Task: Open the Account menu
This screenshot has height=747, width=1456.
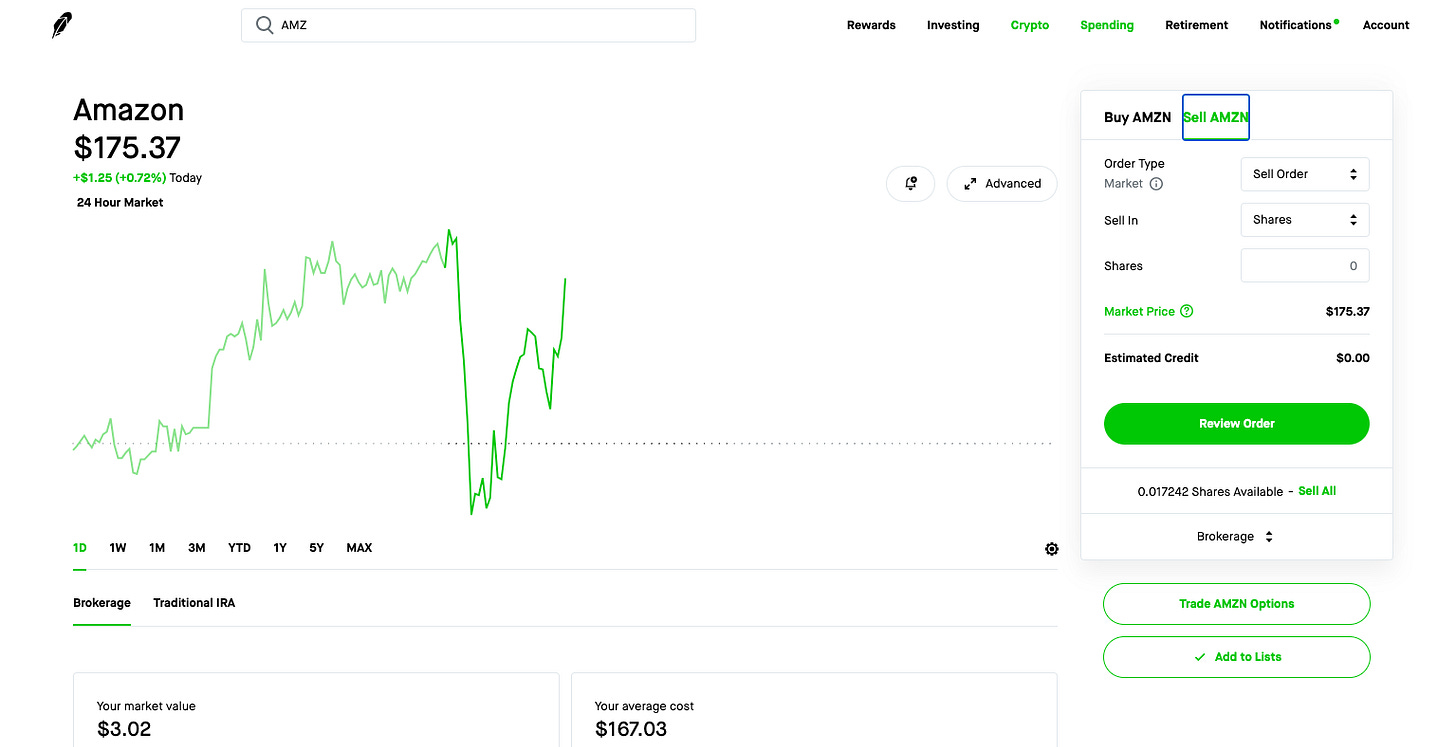Action: click(x=1386, y=25)
